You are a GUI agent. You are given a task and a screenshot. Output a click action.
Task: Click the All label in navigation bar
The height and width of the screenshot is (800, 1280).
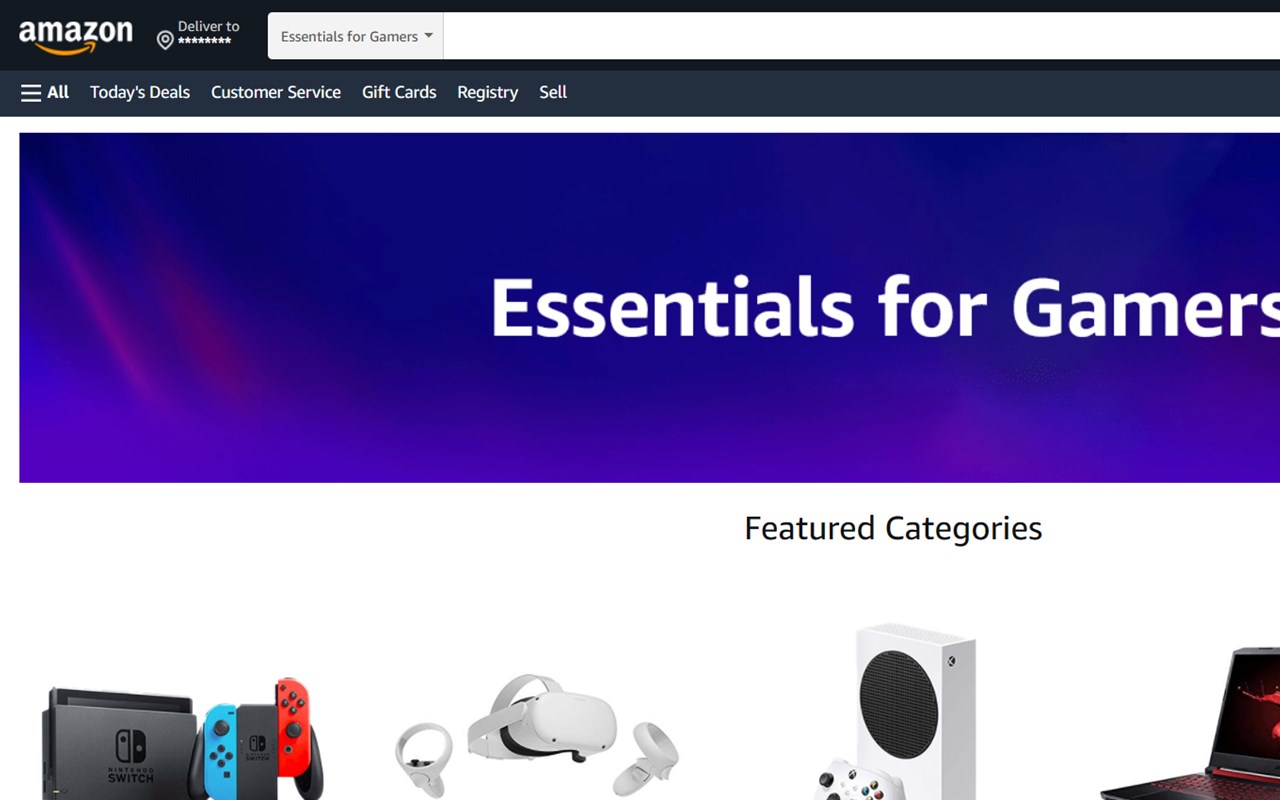58,92
